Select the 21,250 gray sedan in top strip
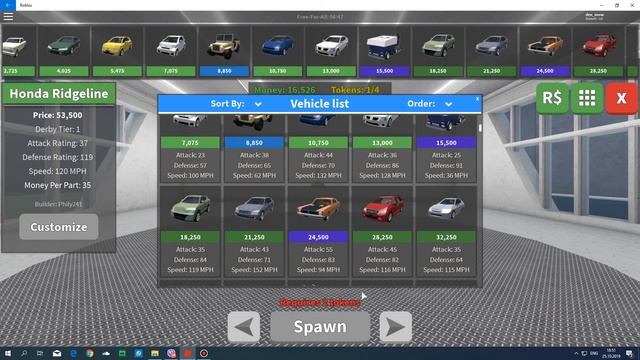This screenshot has width=640, height=360. click(x=491, y=51)
